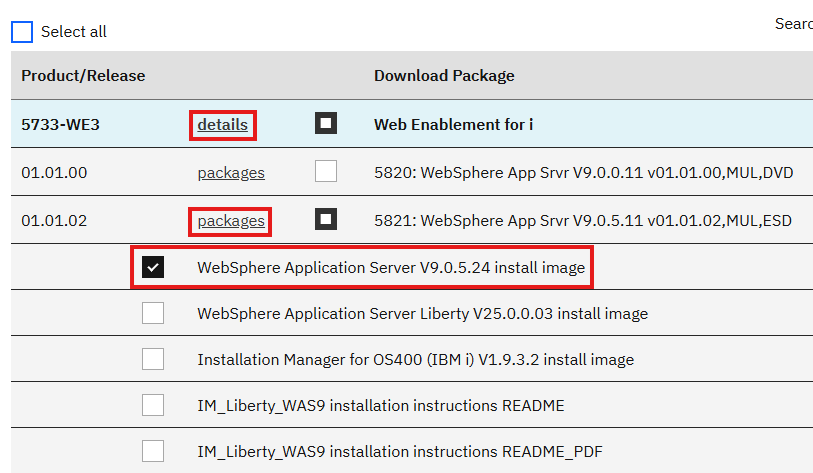The image size is (813, 473).
Task: Uncheck the WebSphere Application Server V9.0.5.24 checkbox
Action: [x=153, y=267]
